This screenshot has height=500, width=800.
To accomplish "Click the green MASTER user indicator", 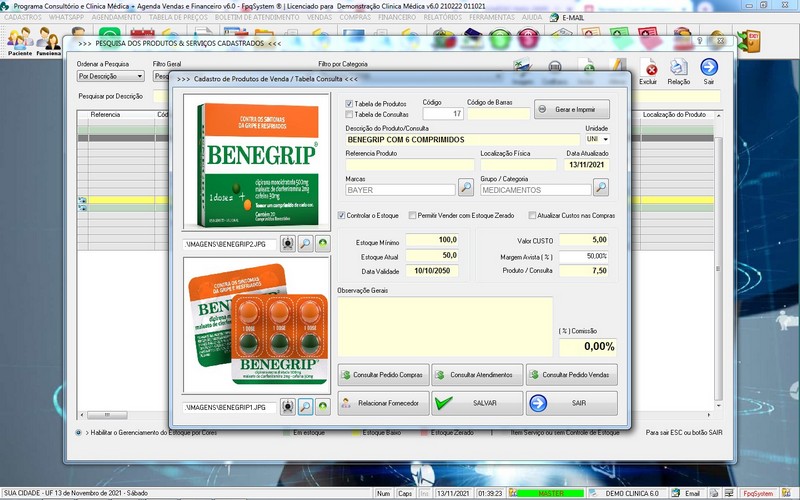I will point(551,493).
